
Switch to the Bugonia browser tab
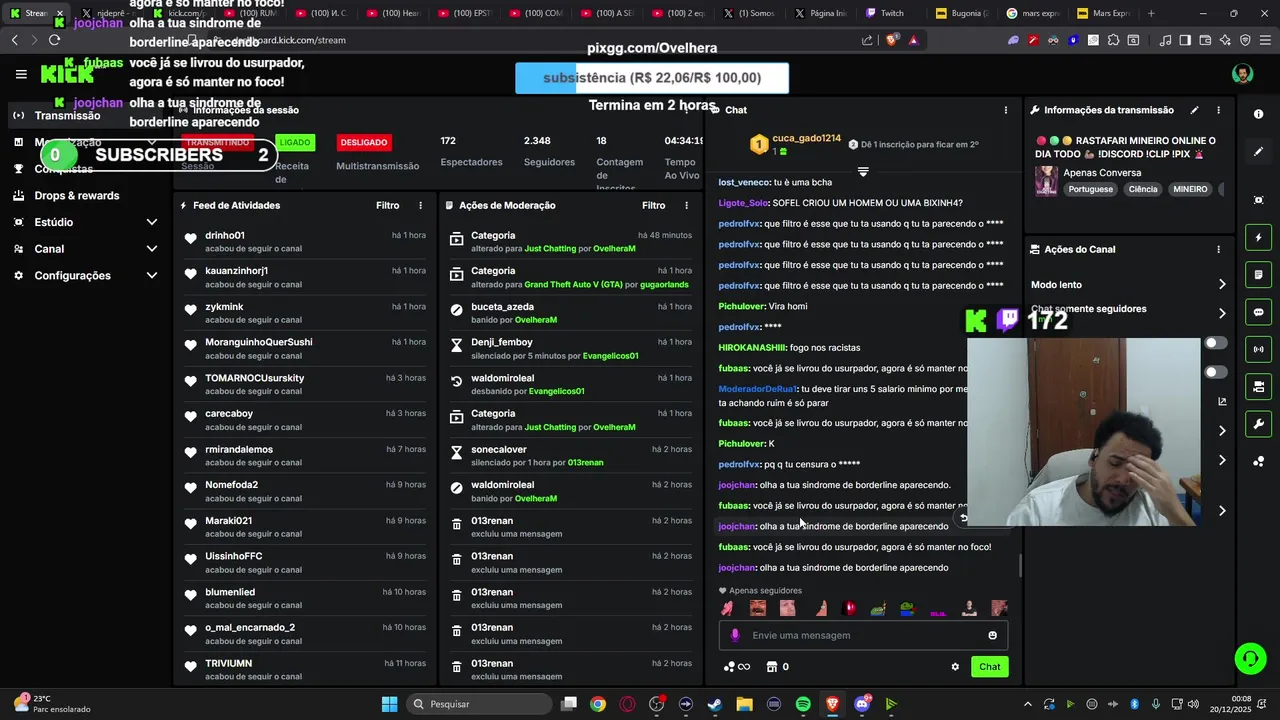[962, 13]
